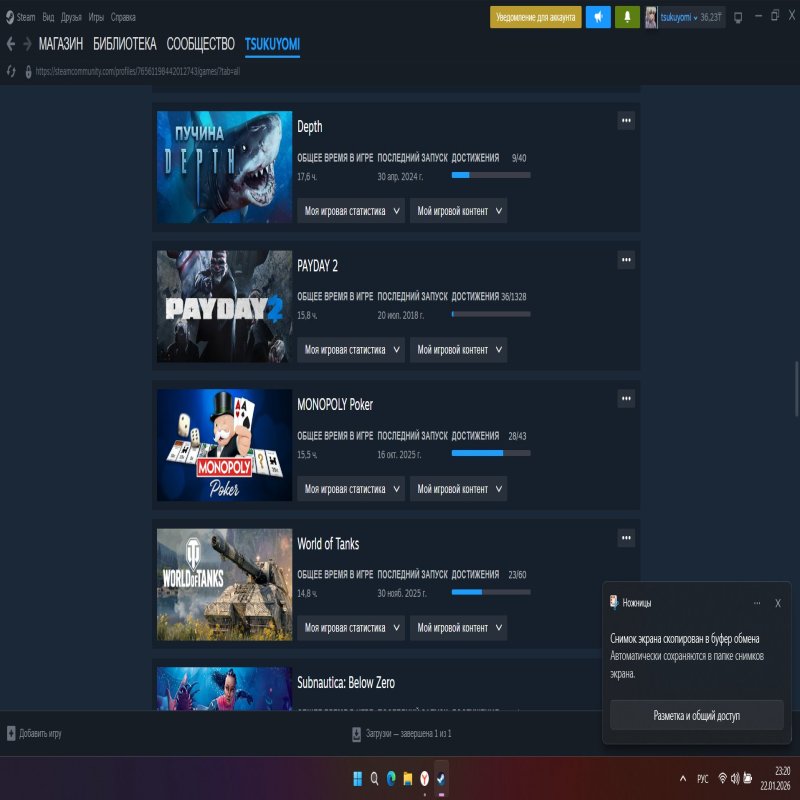The height and width of the screenshot is (800, 800).
Task: Click the Windows Start button in the taskbar
Action: point(356,778)
